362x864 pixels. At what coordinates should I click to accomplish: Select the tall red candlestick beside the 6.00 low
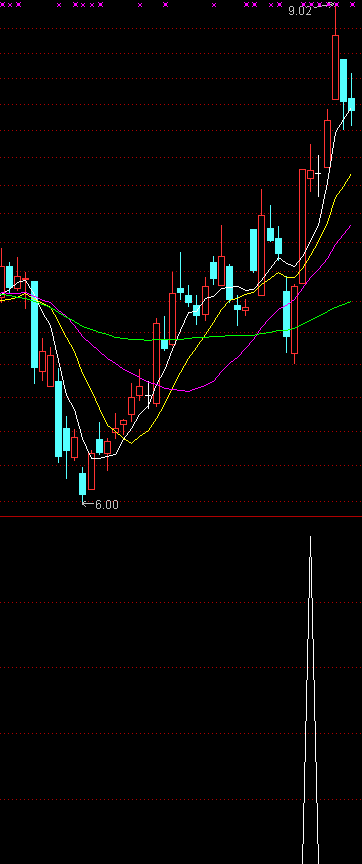91,472
